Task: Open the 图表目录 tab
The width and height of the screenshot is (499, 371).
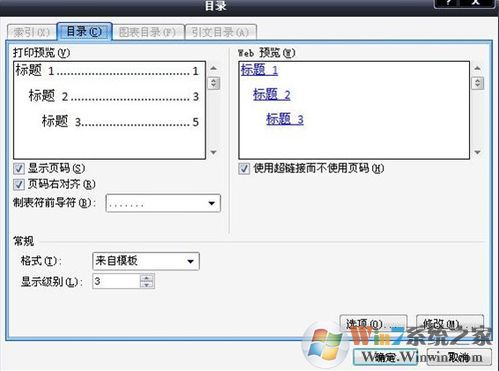Action: pos(148,32)
